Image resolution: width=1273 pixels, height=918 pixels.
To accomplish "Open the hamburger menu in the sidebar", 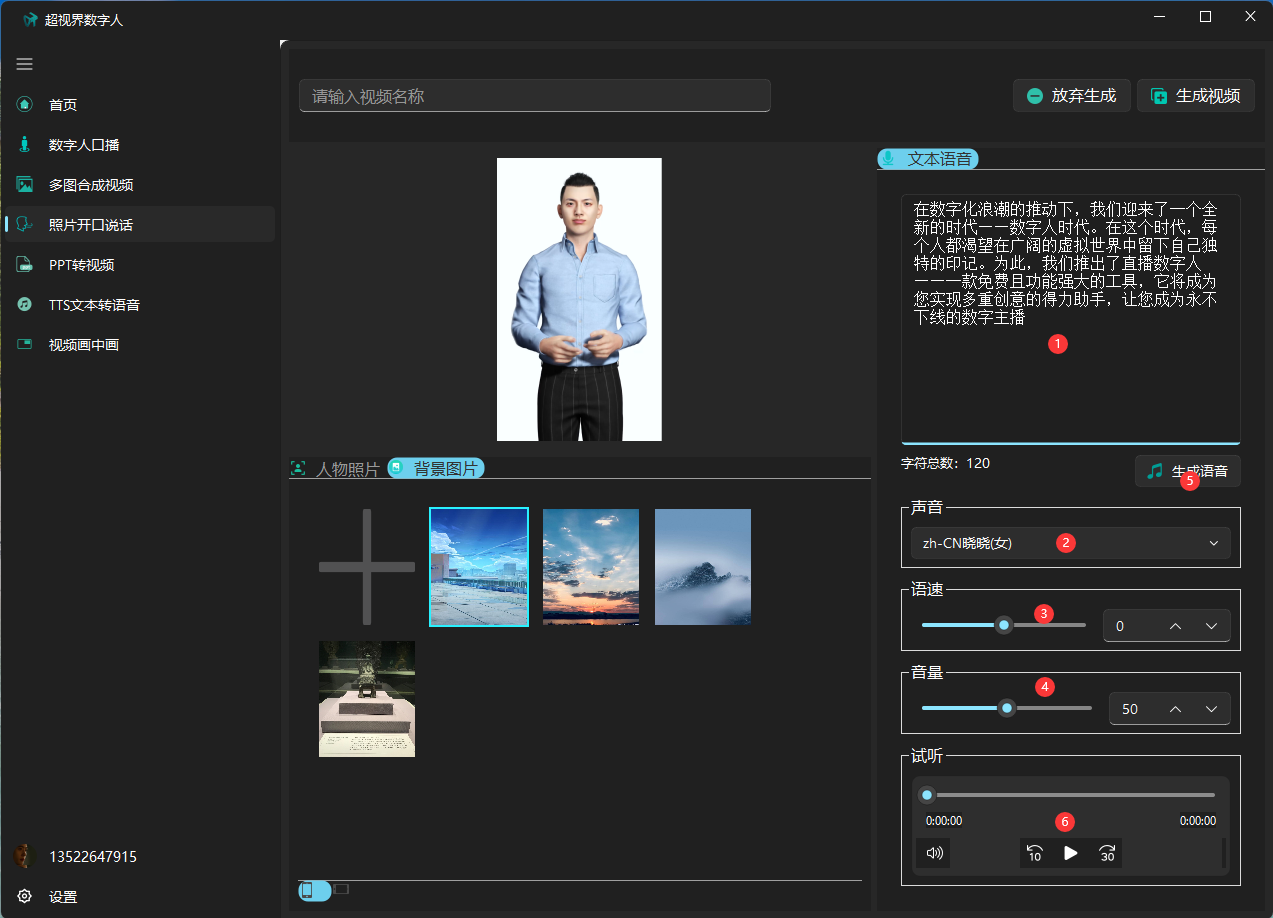I will pos(25,64).
